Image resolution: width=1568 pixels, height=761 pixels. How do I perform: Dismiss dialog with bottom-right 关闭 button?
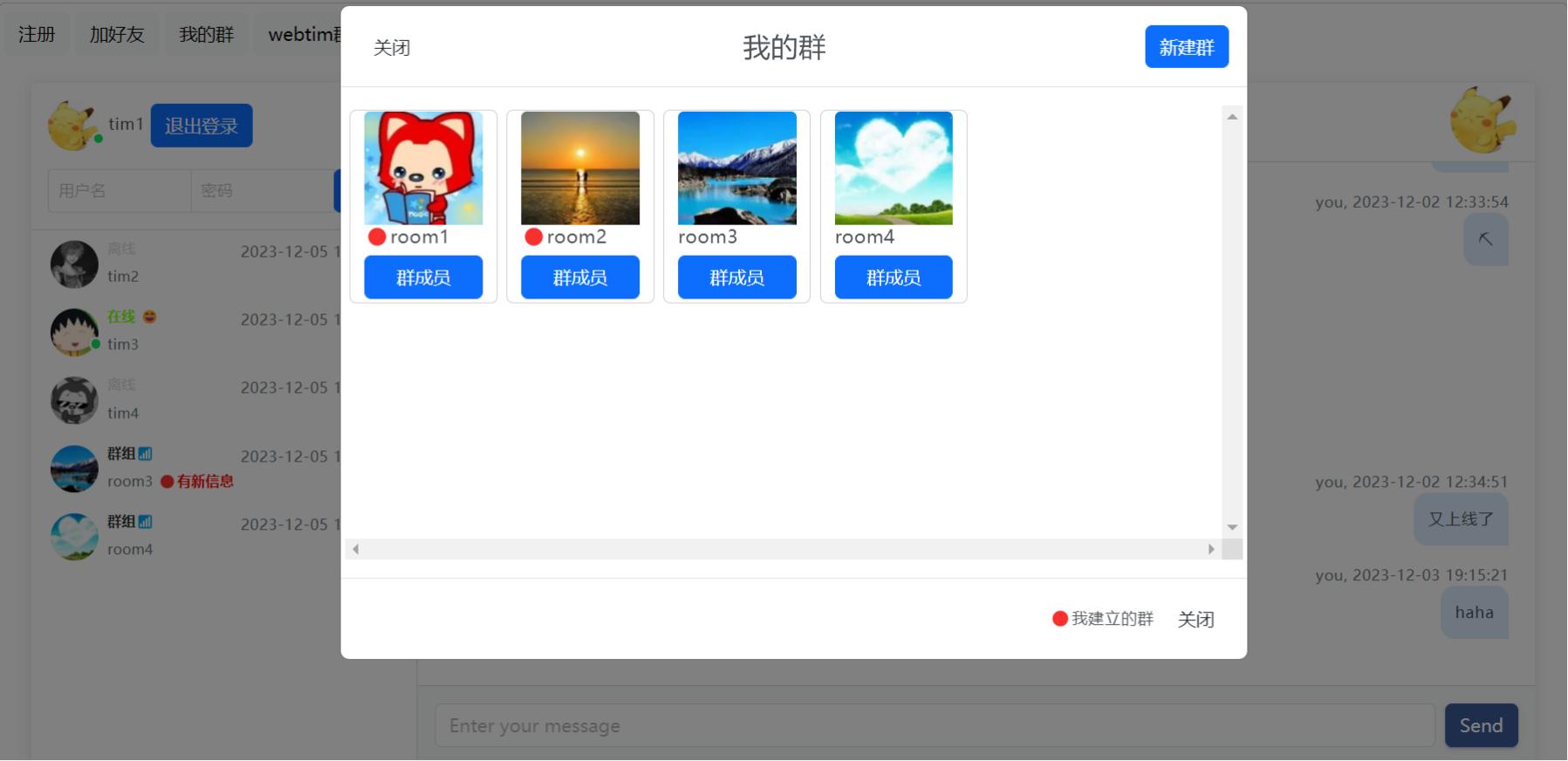(x=1195, y=620)
